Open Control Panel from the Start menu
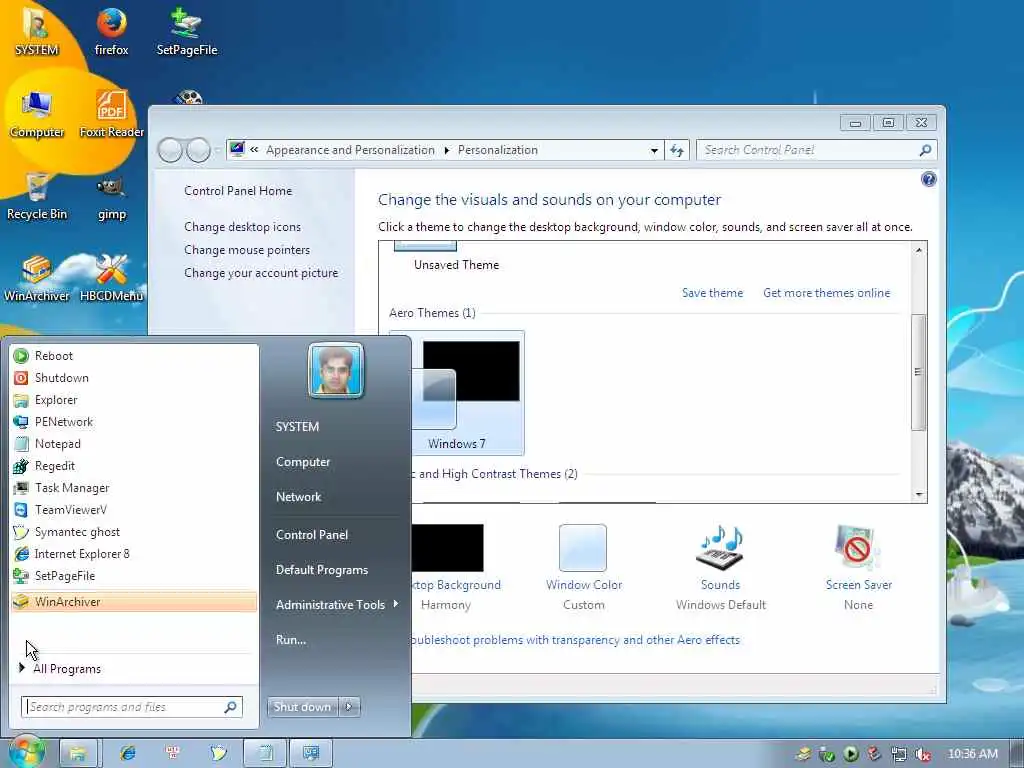The height and width of the screenshot is (768, 1024). (312, 534)
